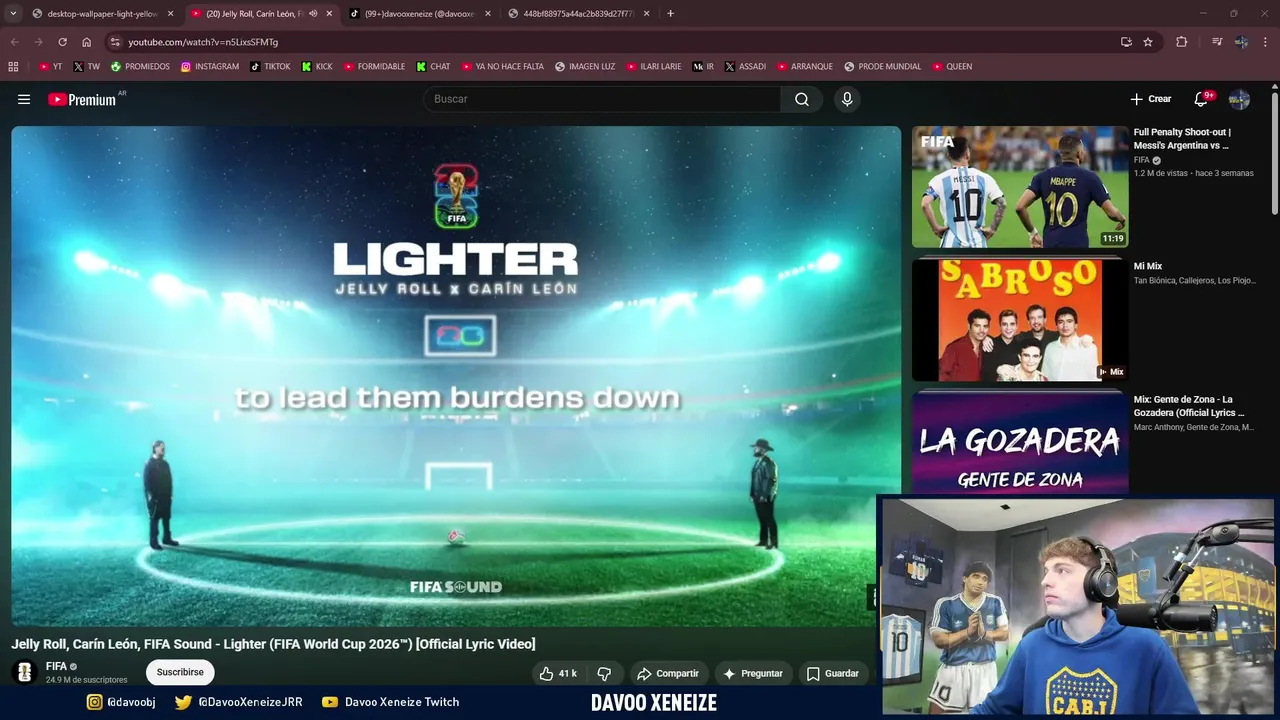1280x720 pixels.
Task: Open FIFA channel name link
Action: [x=56, y=666]
